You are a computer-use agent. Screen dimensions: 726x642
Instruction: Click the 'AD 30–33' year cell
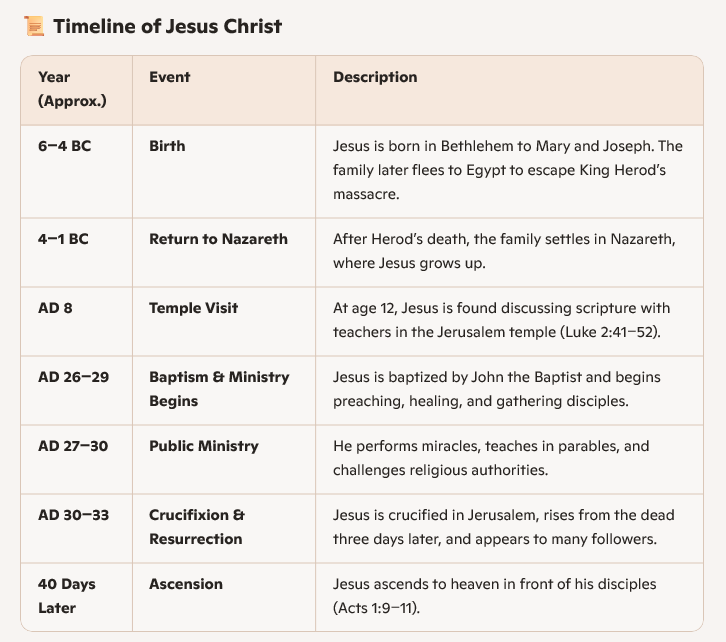pos(73,515)
